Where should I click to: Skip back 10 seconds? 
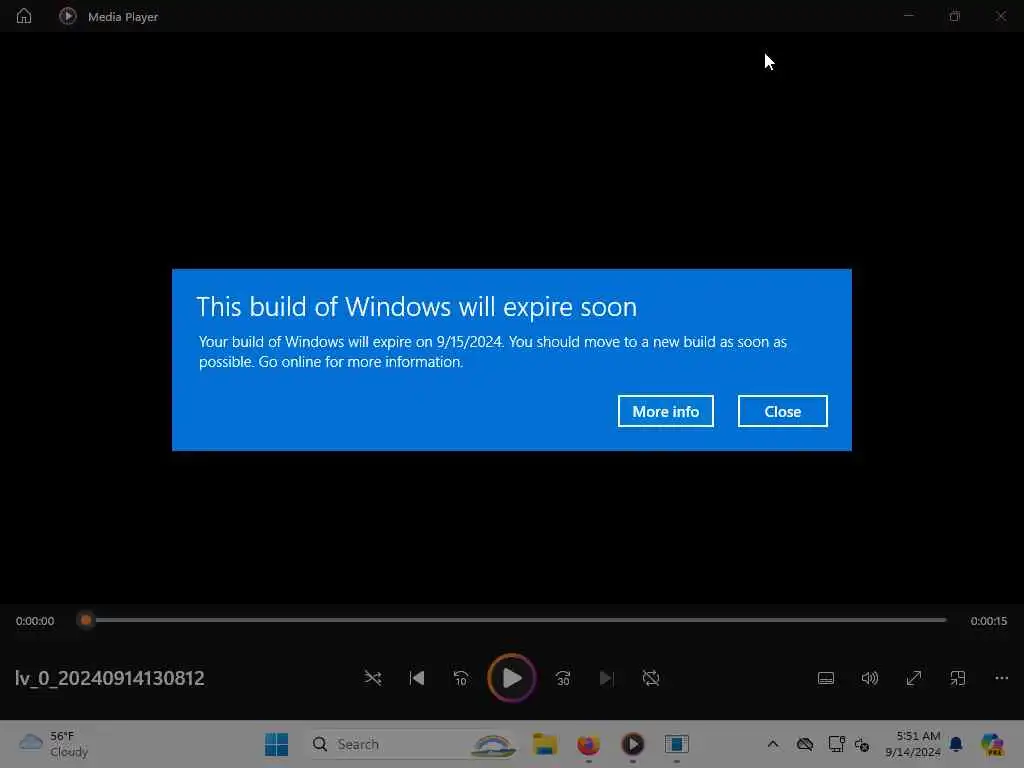pos(460,678)
